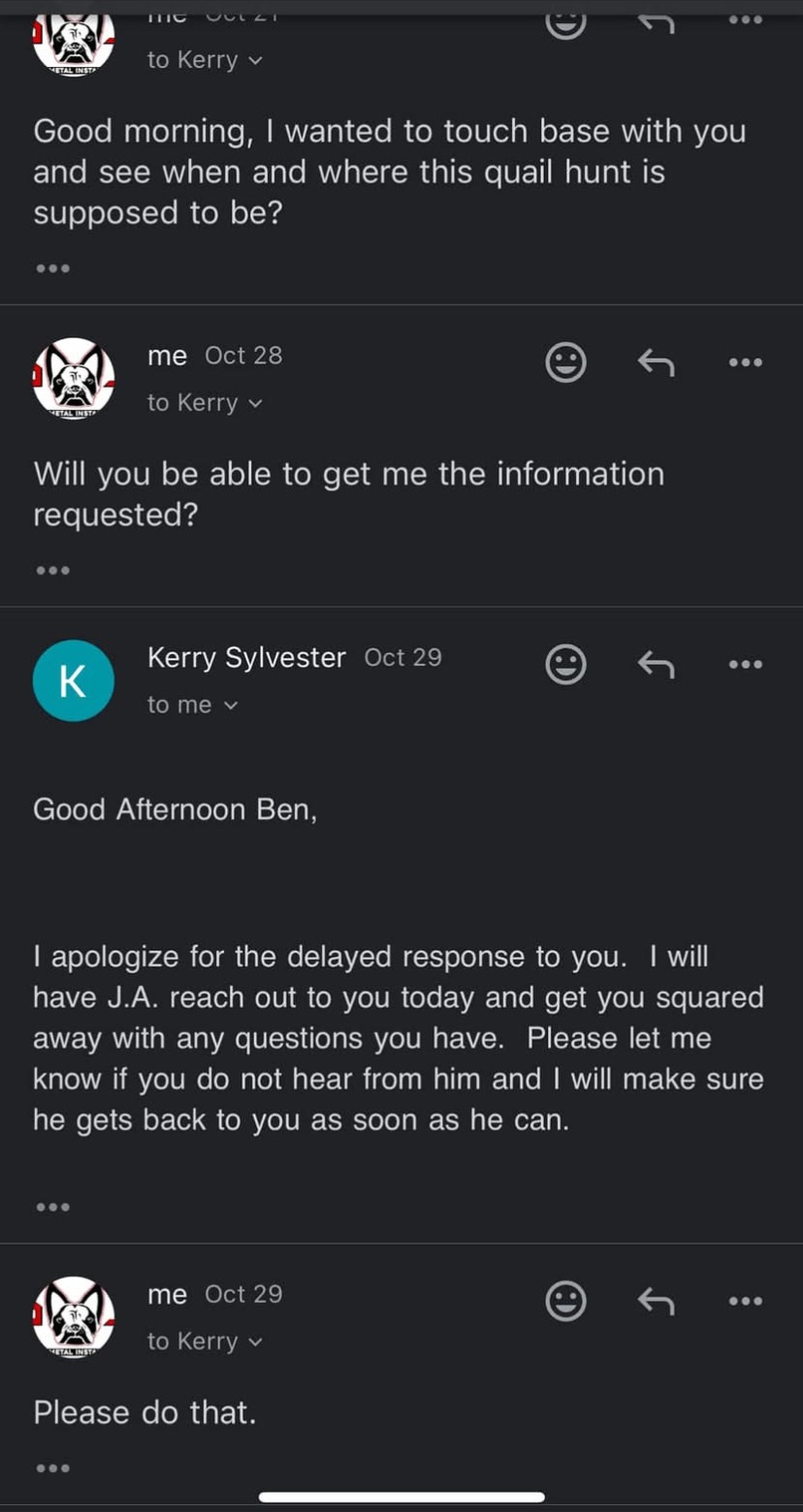This screenshot has height=1512, width=803.
Task: Tap sender avatar on Oct 28 message
Action: (74, 378)
